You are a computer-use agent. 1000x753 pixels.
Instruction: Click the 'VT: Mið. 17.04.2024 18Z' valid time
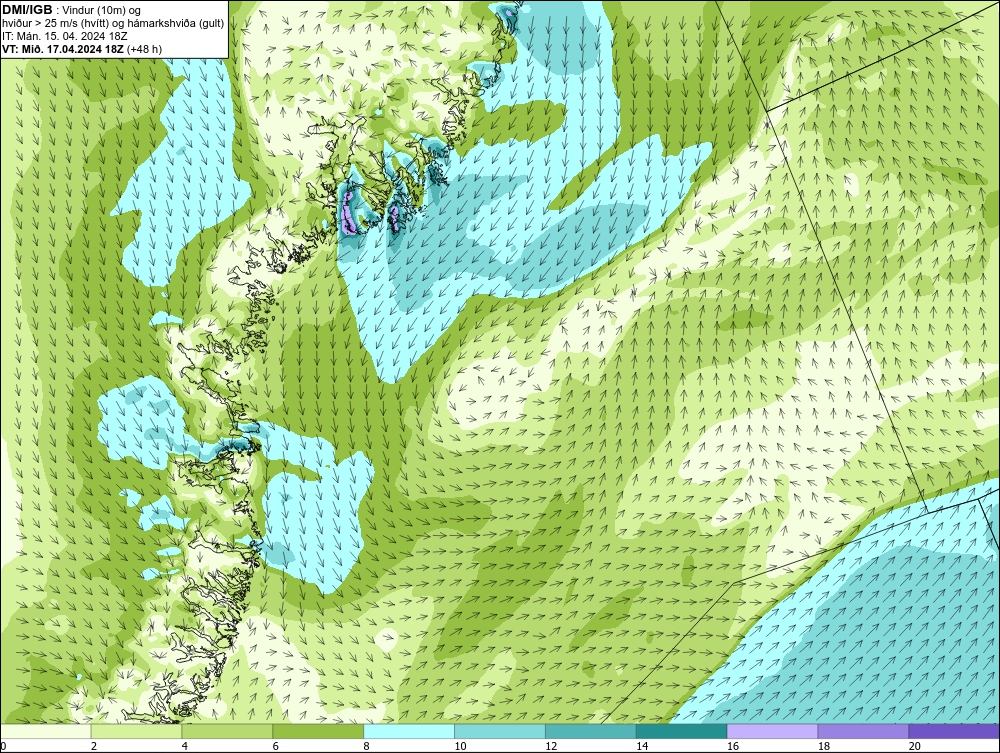tap(63, 49)
